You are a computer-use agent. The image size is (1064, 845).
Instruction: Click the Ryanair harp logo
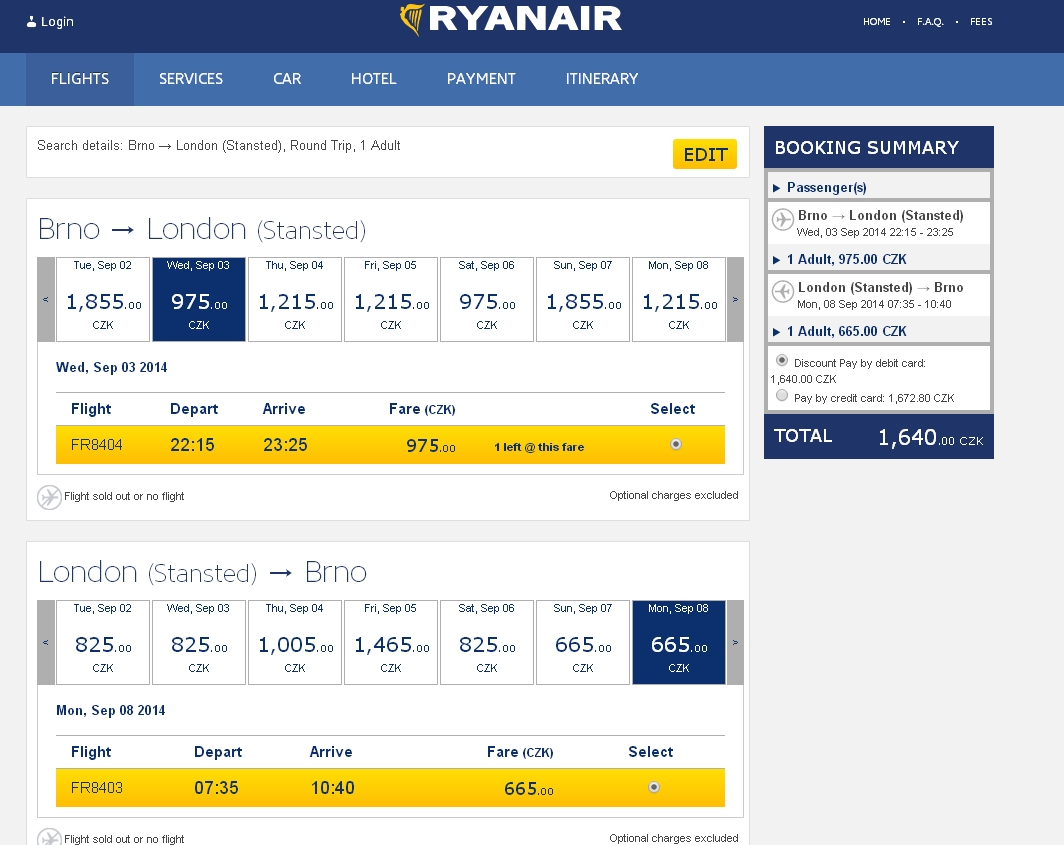412,19
